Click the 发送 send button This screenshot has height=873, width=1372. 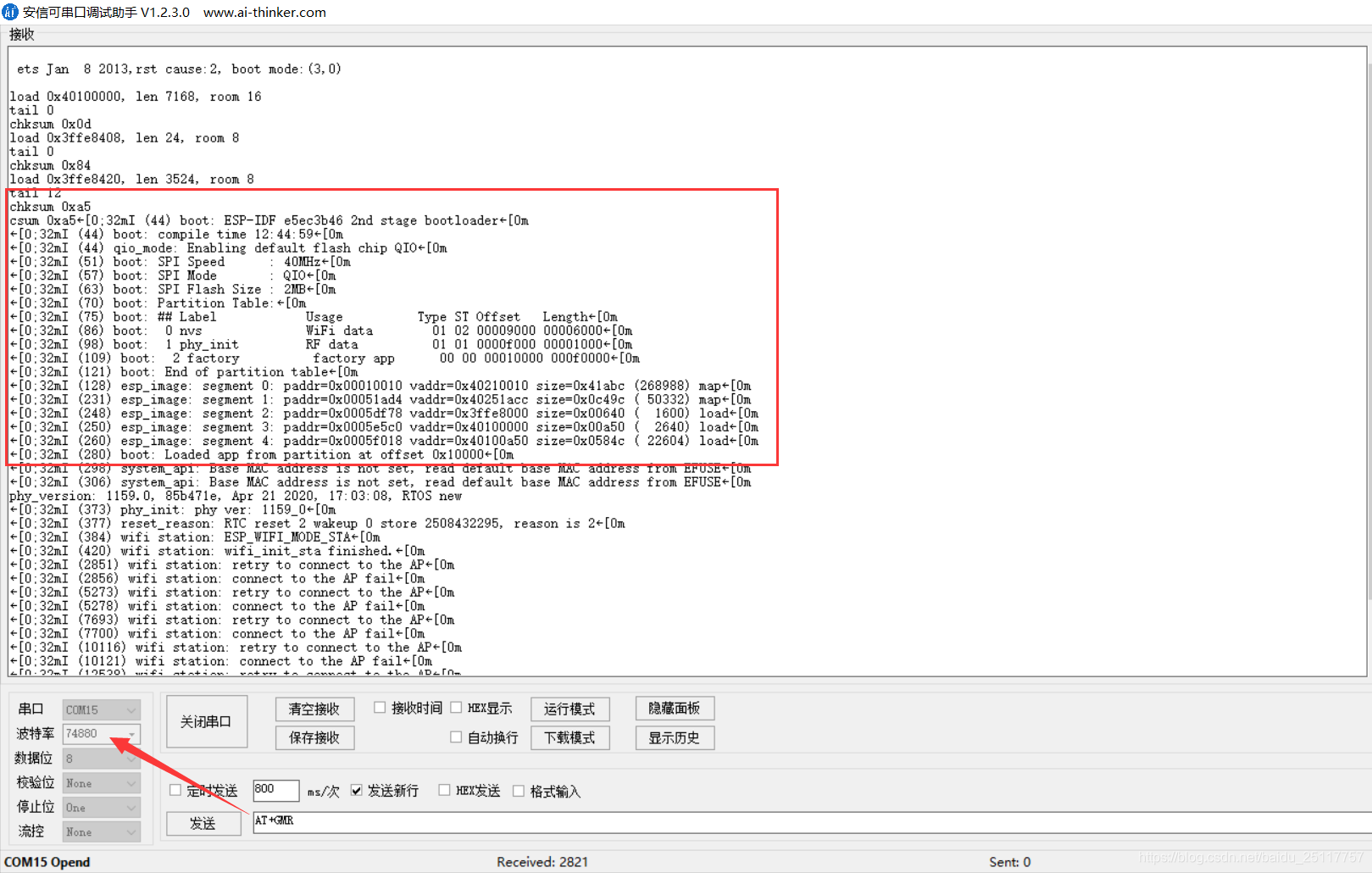(x=203, y=824)
